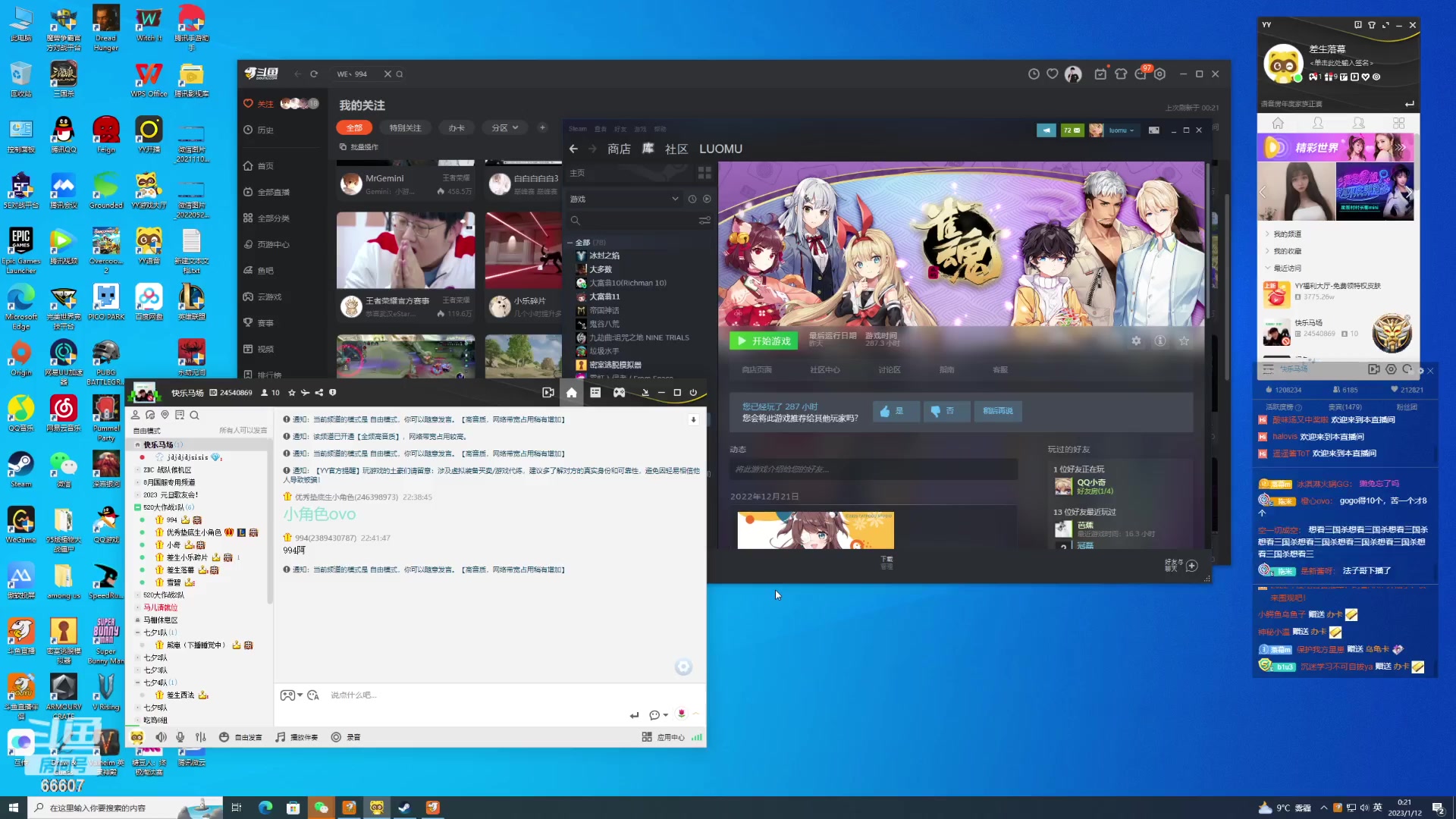Select 大富翁11 in Steam library
Image resolution: width=1456 pixels, height=819 pixels.
click(x=604, y=297)
